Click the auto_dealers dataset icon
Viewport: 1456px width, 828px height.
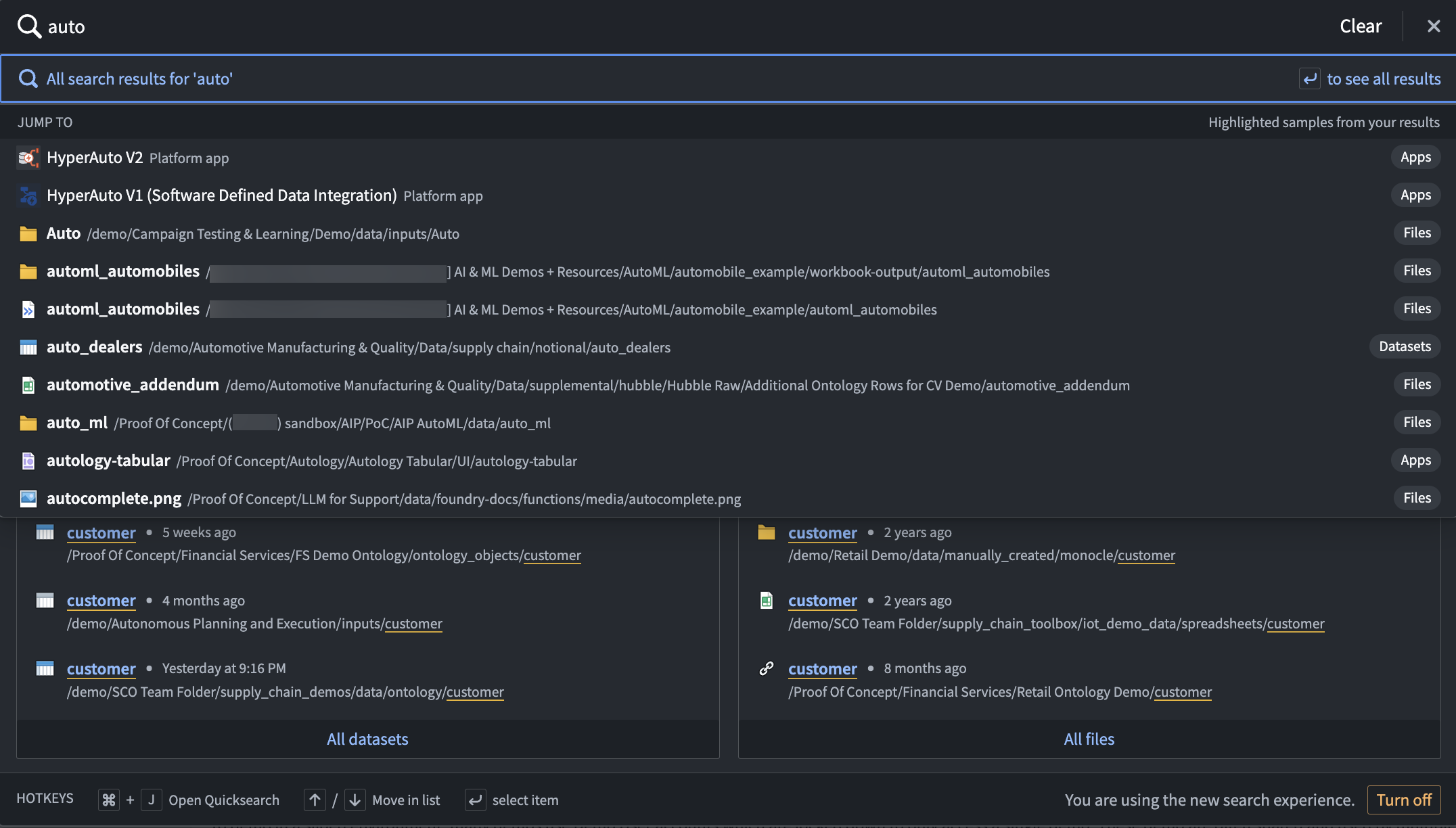(28, 347)
